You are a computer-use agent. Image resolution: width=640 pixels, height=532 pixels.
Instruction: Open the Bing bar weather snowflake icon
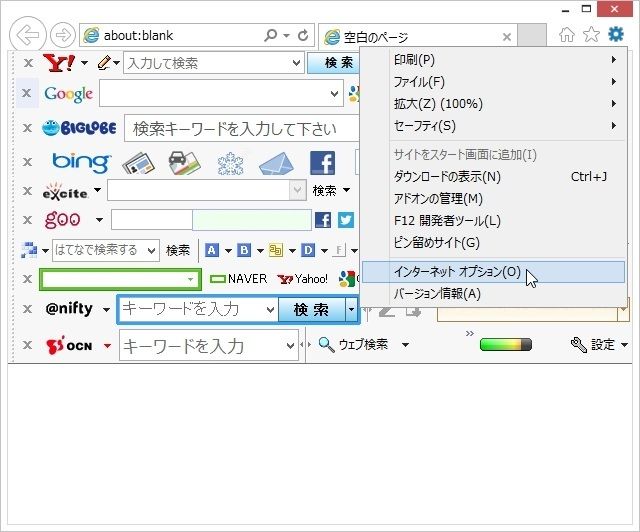click(231, 164)
